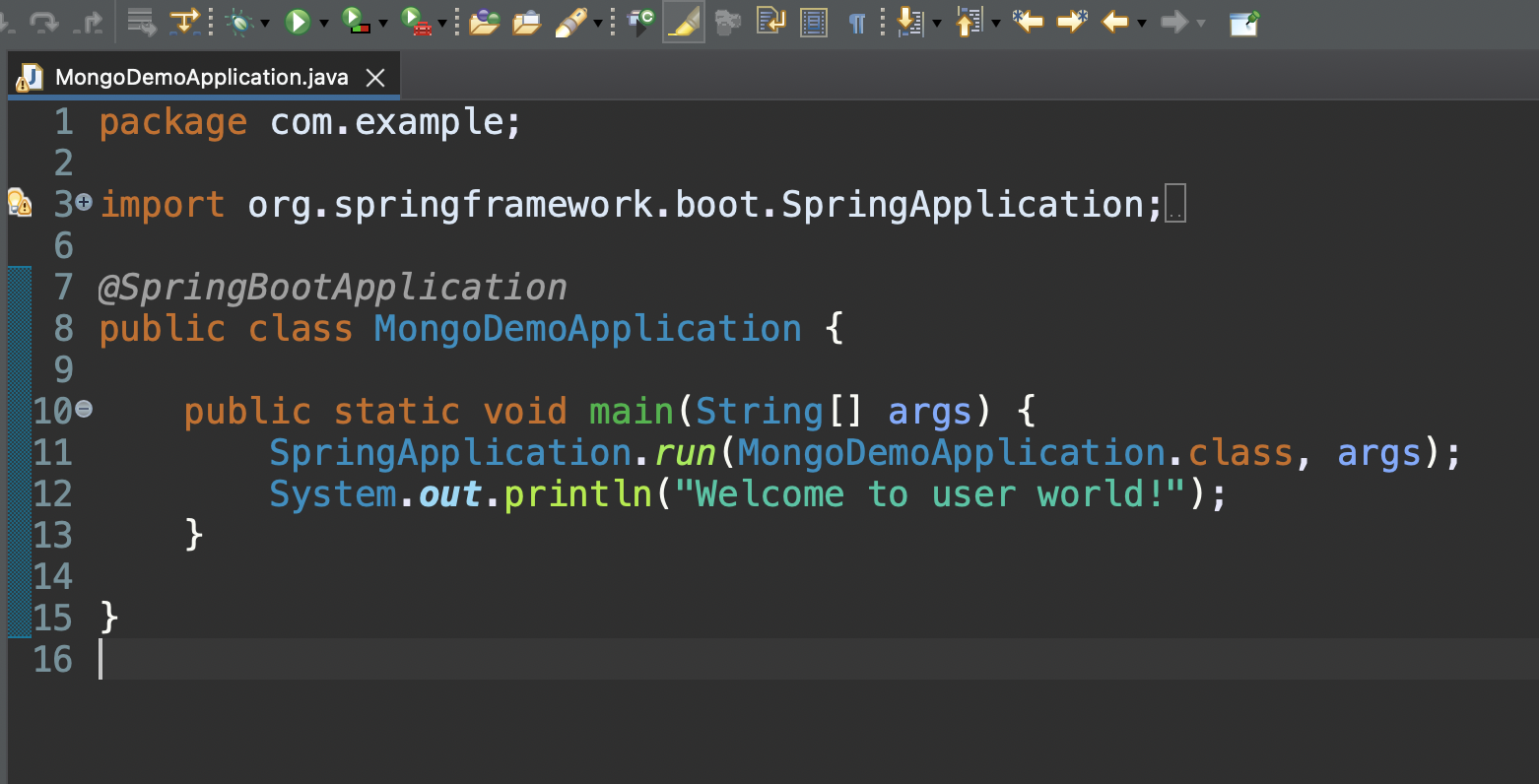The width and height of the screenshot is (1539, 784).
Task: Toggle Pin Editor
Action: [1244, 22]
